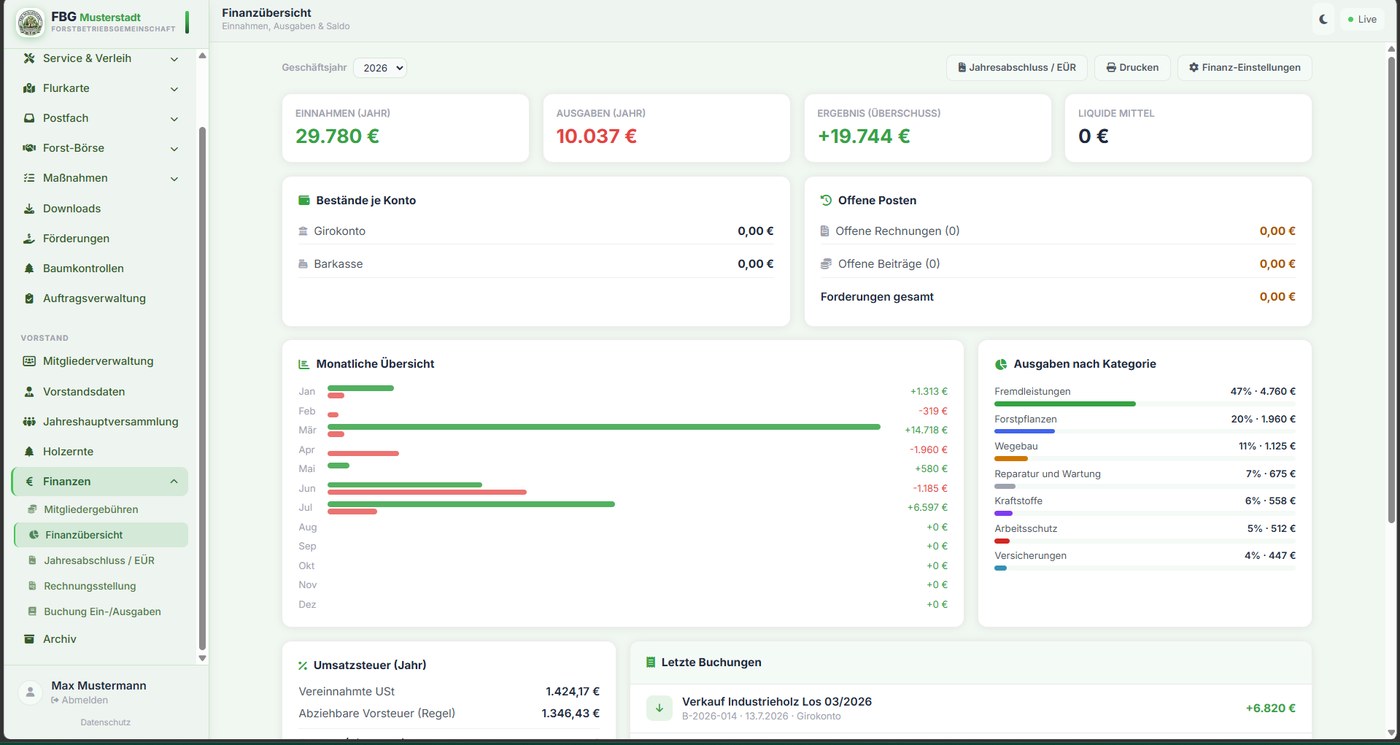Click the FBG Musterstadt logo emblem
The image size is (1400, 745).
[30, 22]
